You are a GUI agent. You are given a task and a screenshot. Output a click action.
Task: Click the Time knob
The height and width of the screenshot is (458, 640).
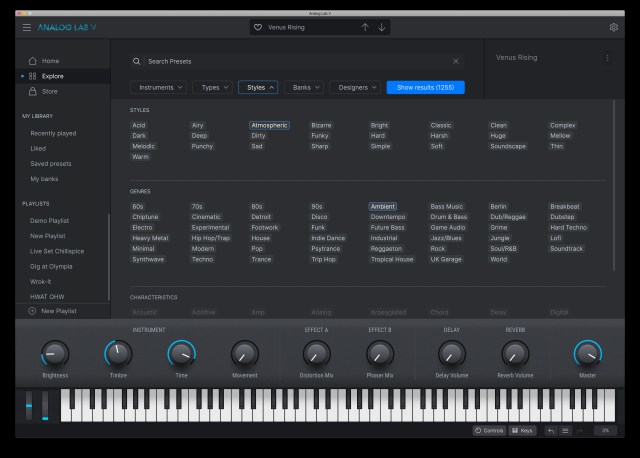(182, 354)
